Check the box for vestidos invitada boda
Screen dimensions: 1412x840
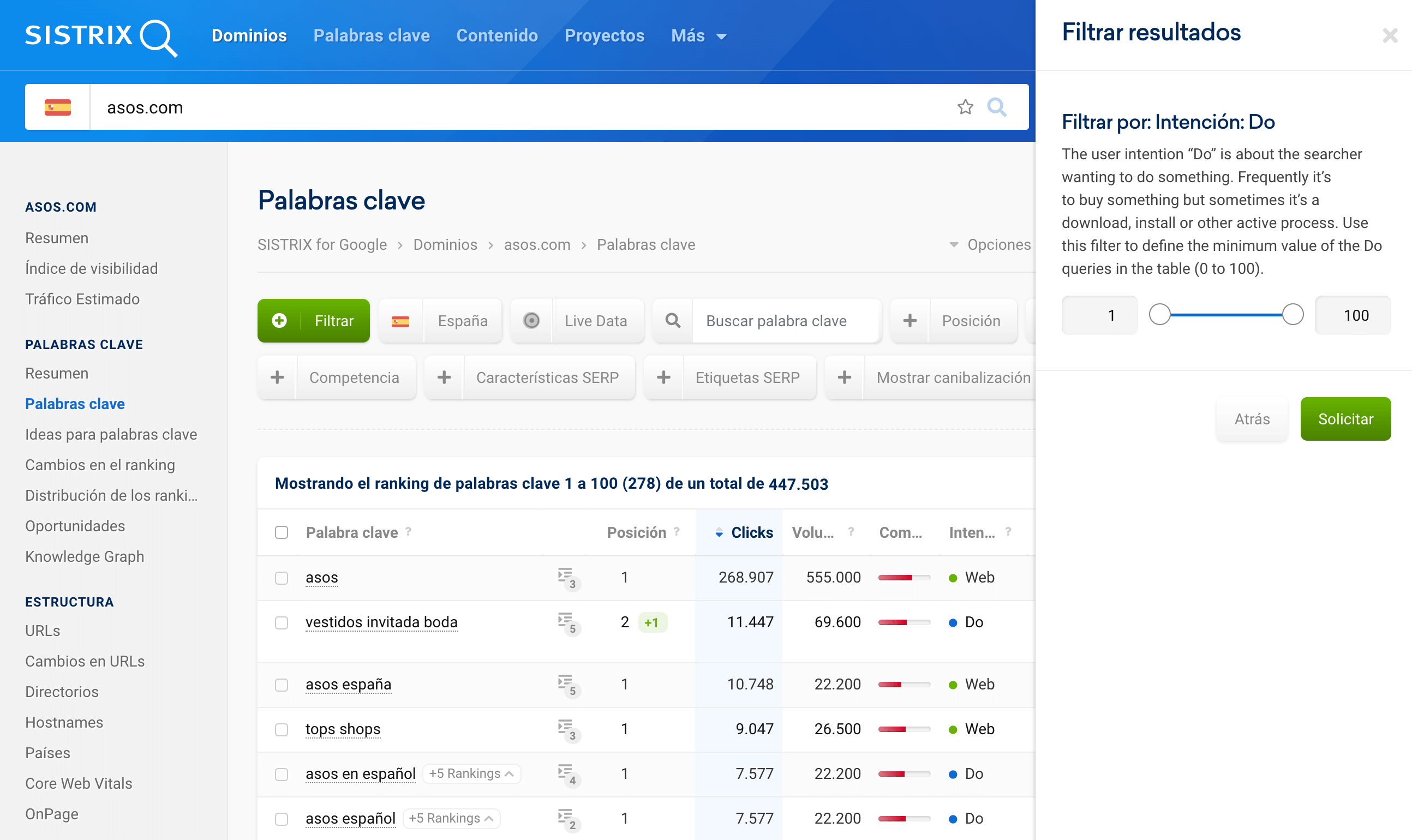coord(282,622)
